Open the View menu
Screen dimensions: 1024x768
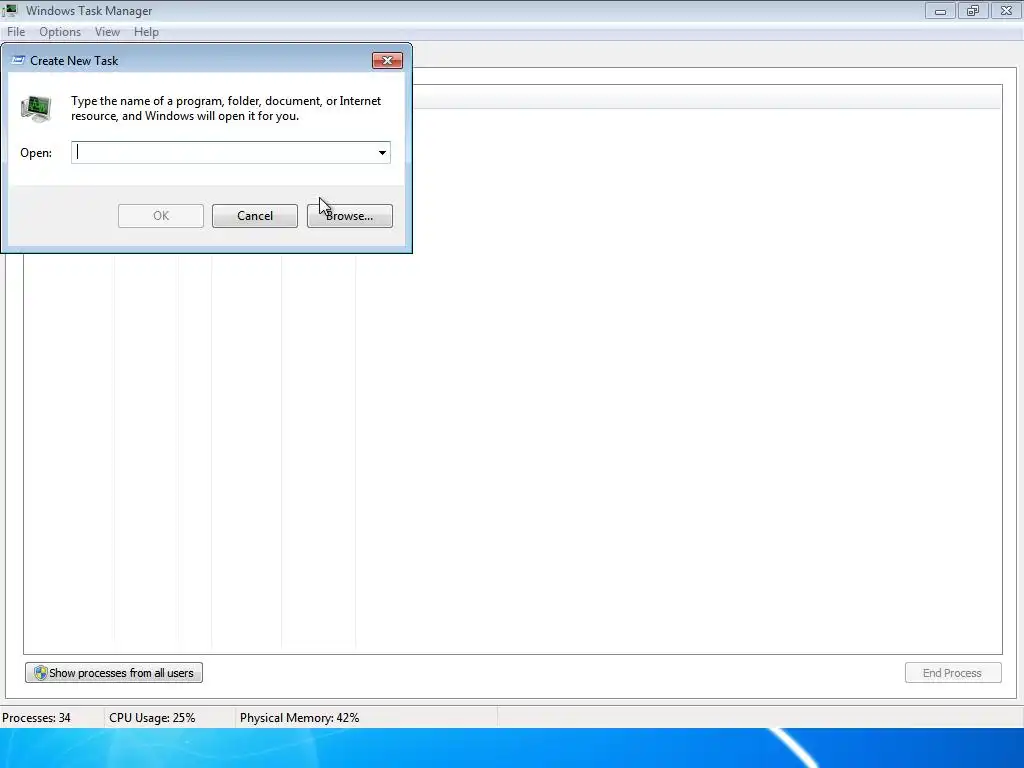tap(107, 31)
